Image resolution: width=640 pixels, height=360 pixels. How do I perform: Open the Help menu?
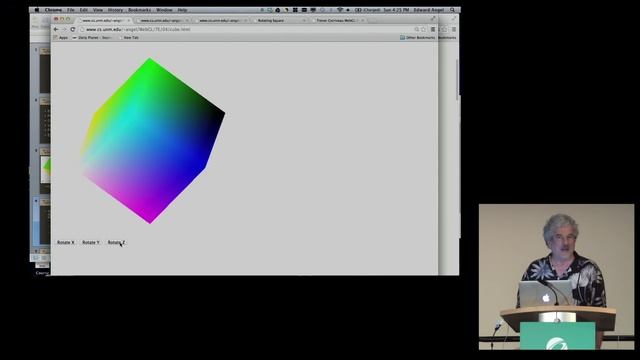[182, 10]
